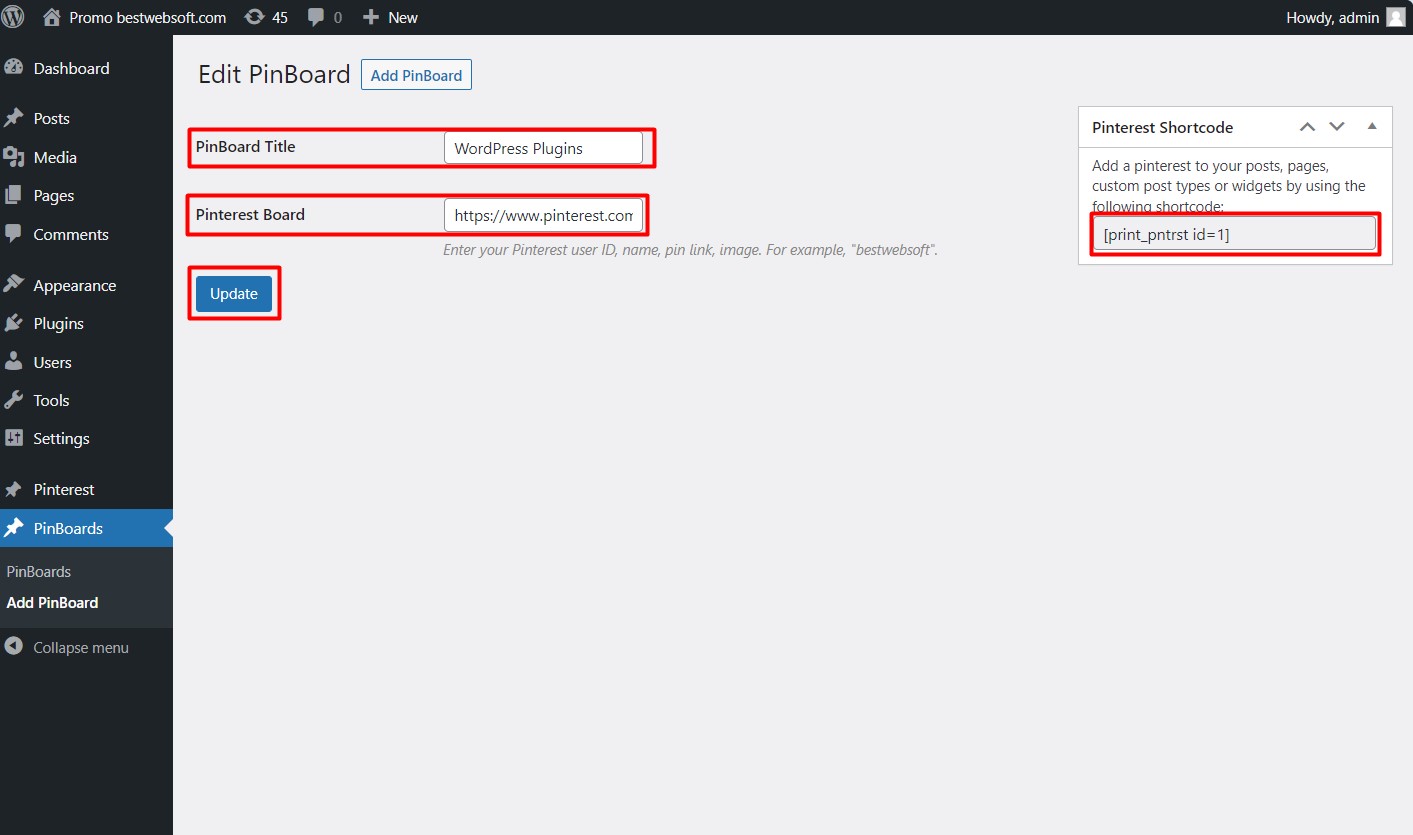Click the Add PinBoard button near heading

[x=416, y=75]
